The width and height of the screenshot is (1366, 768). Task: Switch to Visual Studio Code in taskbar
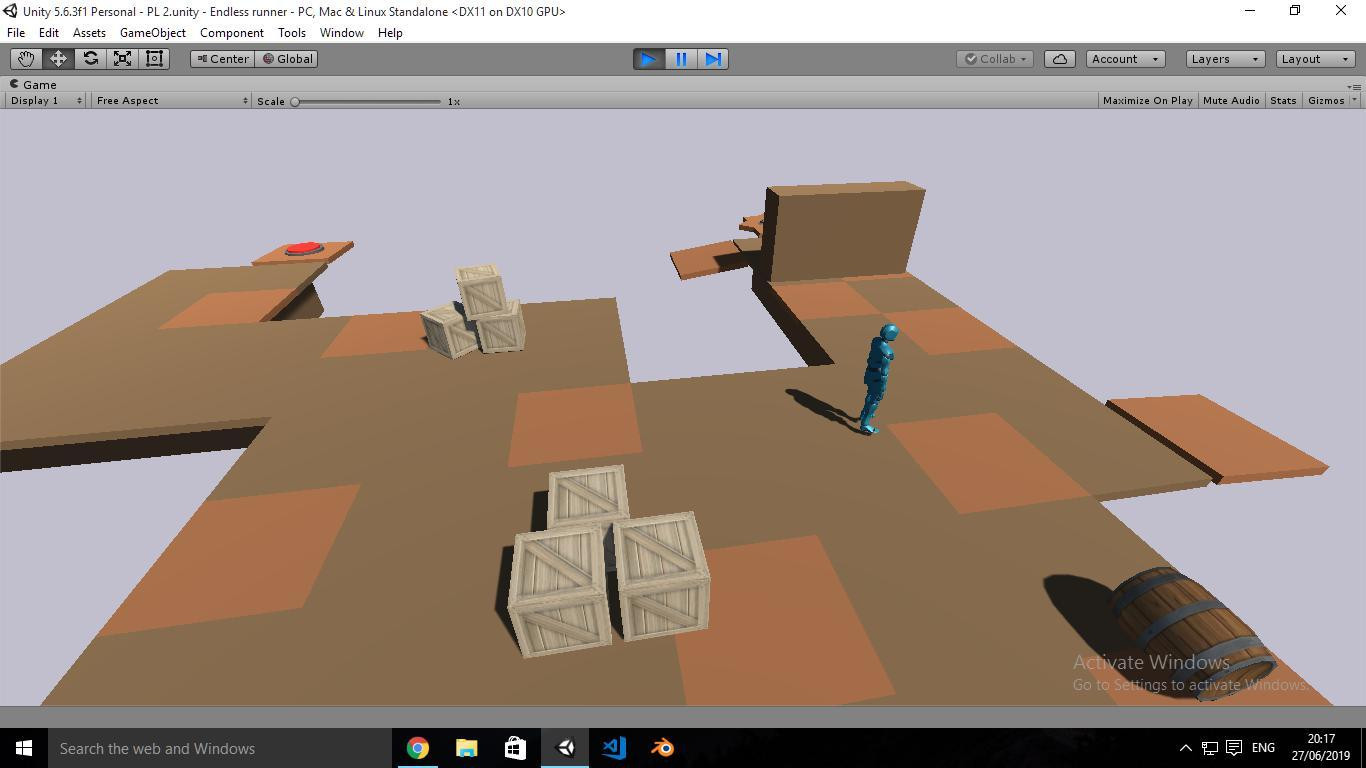613,748
